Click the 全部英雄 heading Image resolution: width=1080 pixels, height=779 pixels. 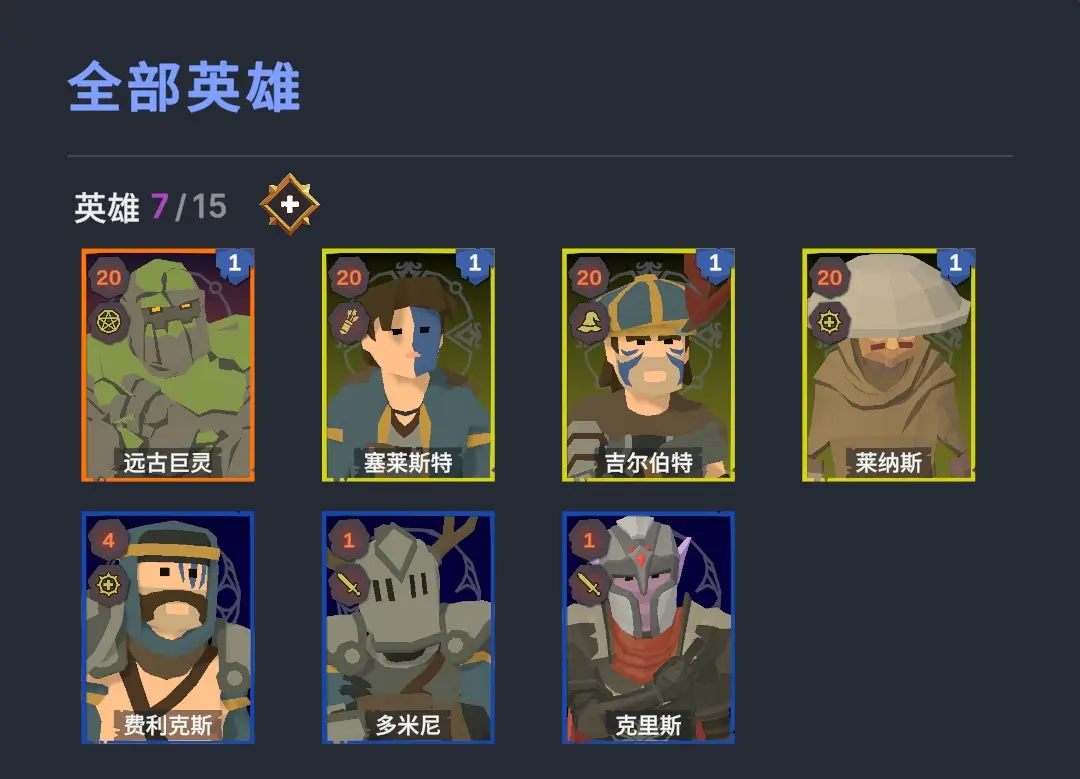point(184,87)
